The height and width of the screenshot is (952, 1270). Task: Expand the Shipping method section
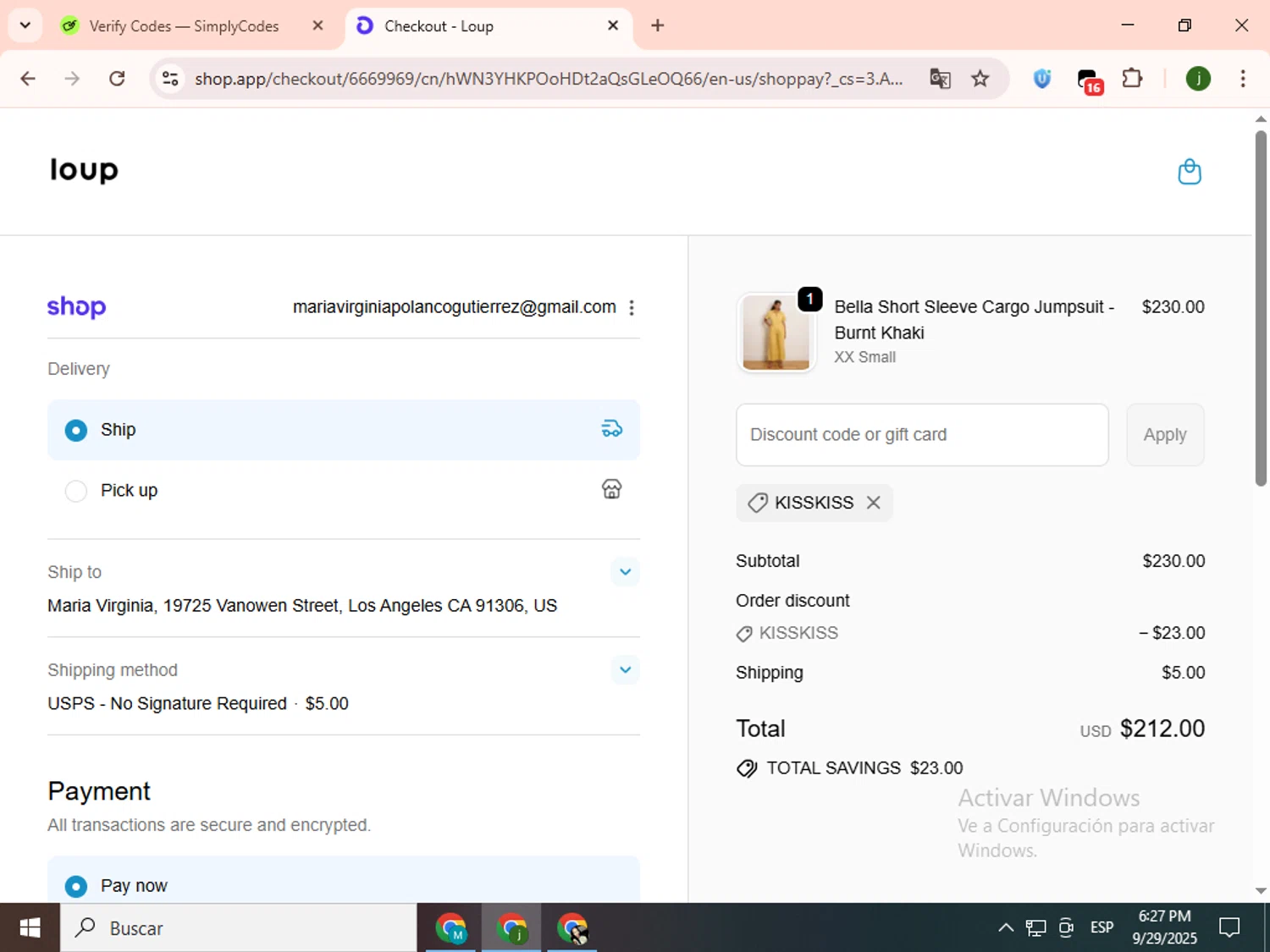coord(625,670)
